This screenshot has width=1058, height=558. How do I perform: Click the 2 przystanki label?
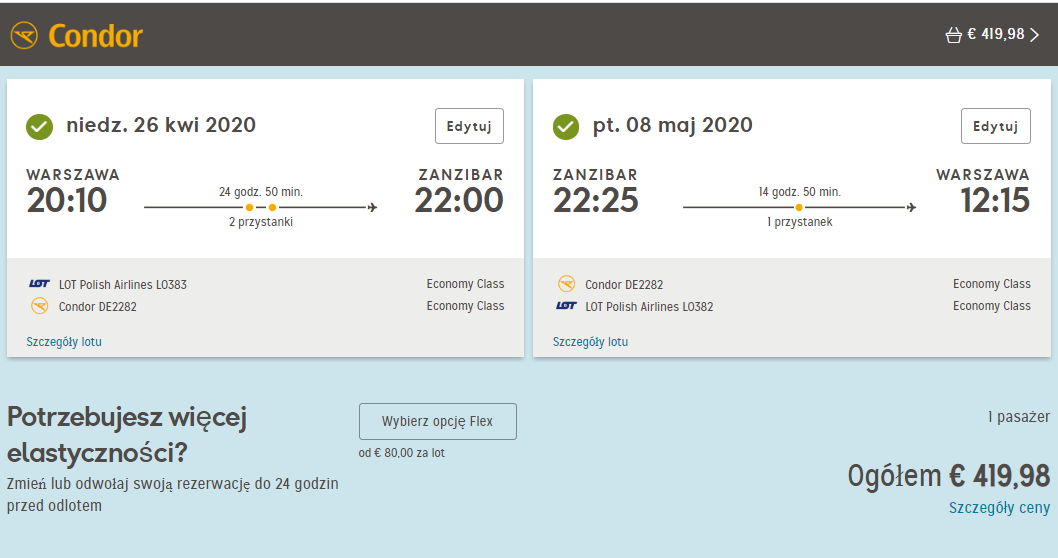(261, 222)
